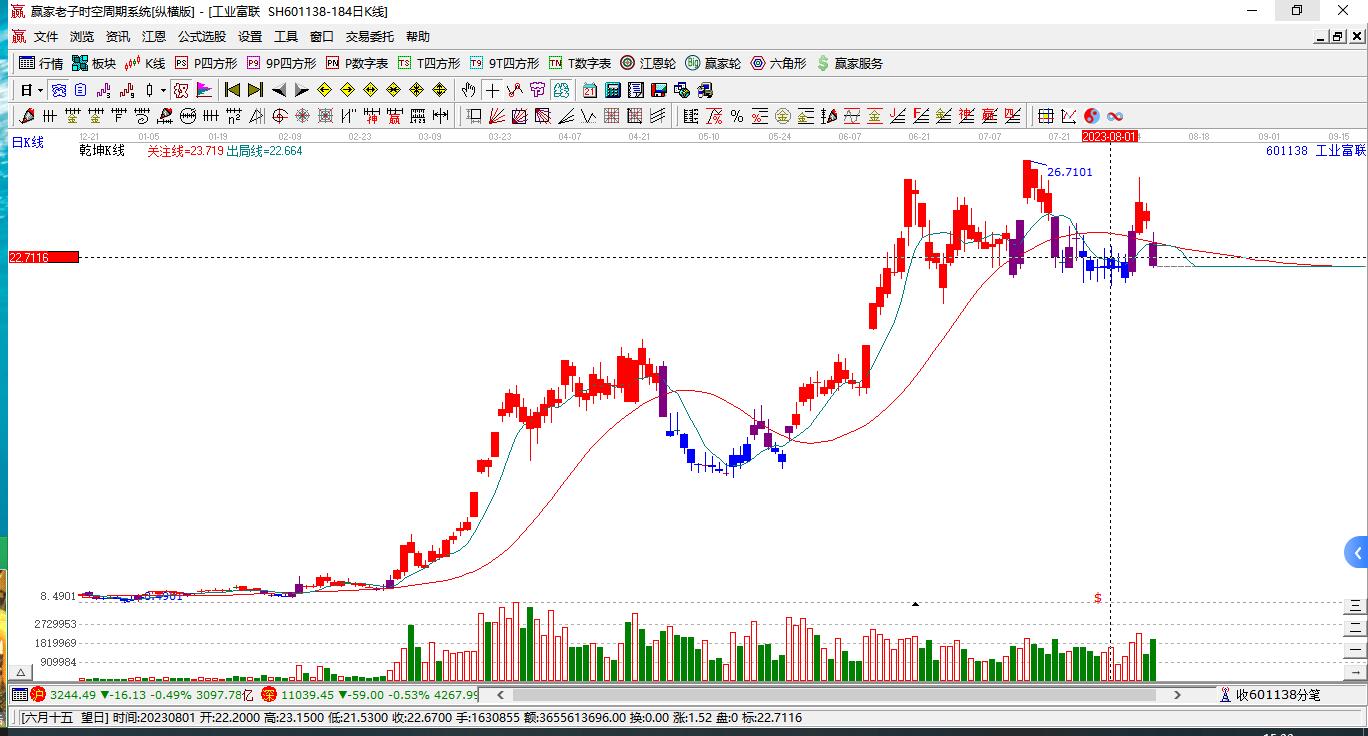Click the 关注线=23.719 value

coord(185,151)
